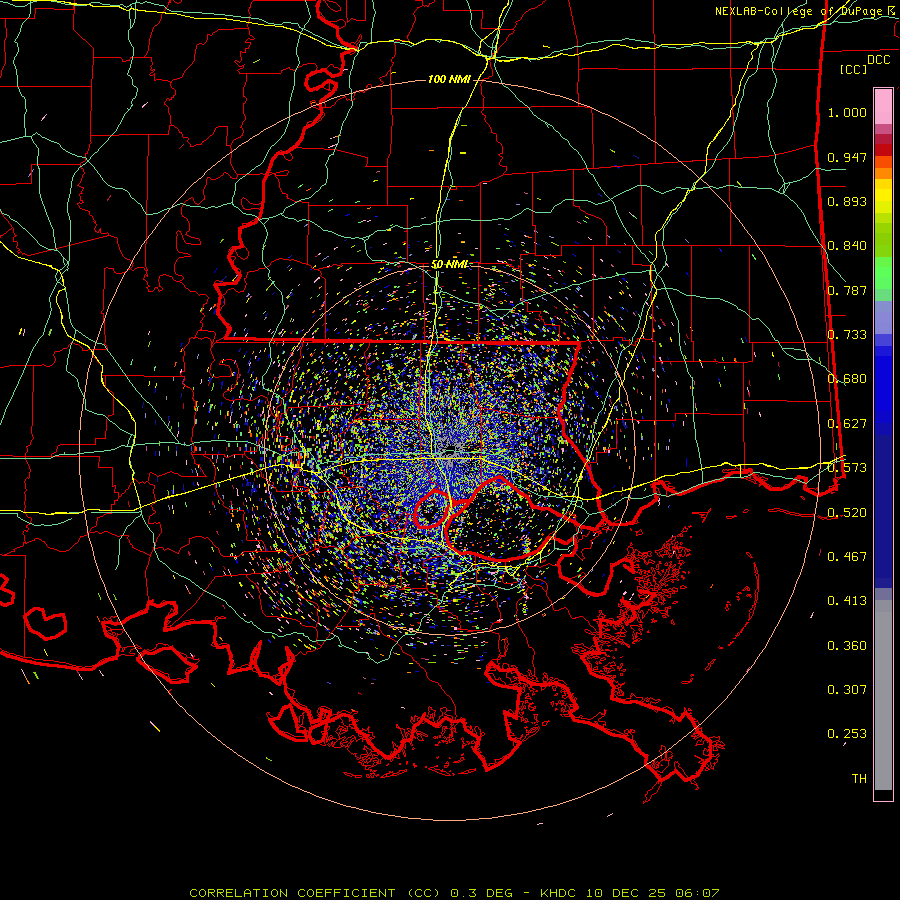Viewport: 900px width, 900px height.
Task: Click the 100 NMI range ring label
Action: [449, 79]
